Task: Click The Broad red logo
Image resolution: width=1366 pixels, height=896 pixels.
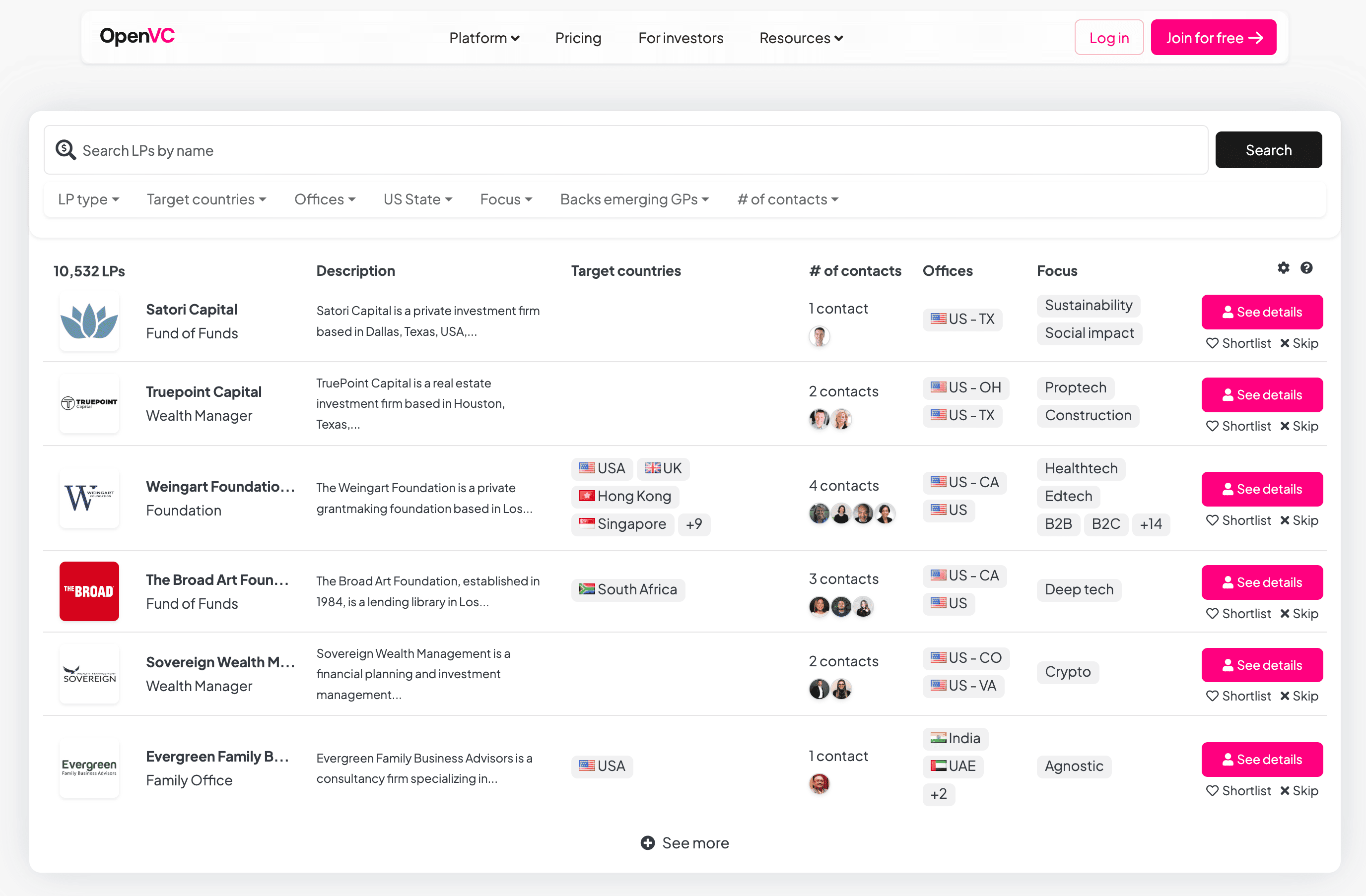Action: point(89,591)
